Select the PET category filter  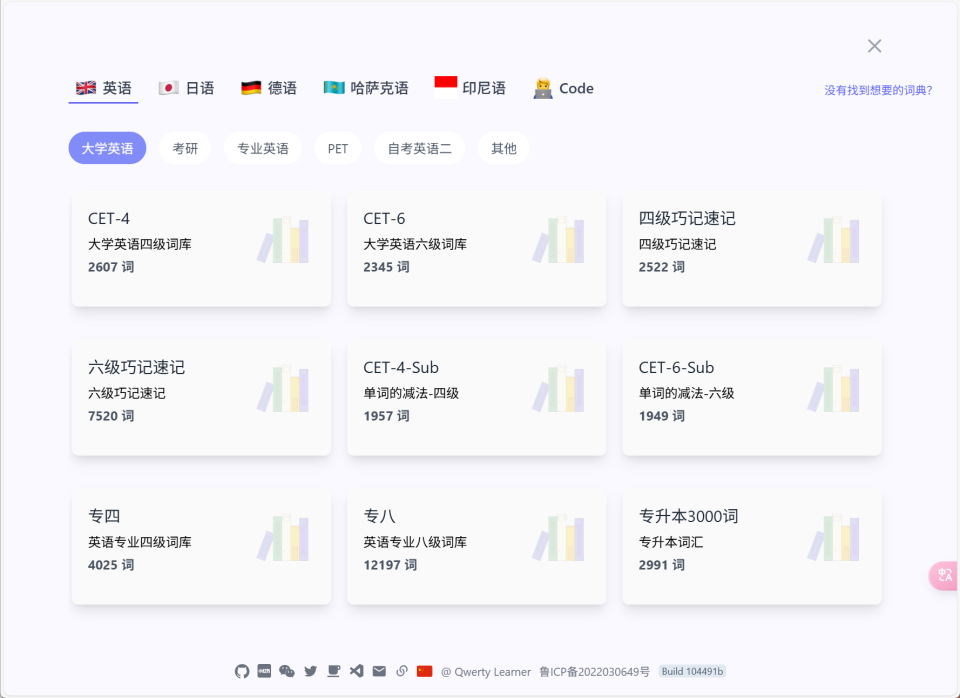pyautogui.click(x=338, y=147)
